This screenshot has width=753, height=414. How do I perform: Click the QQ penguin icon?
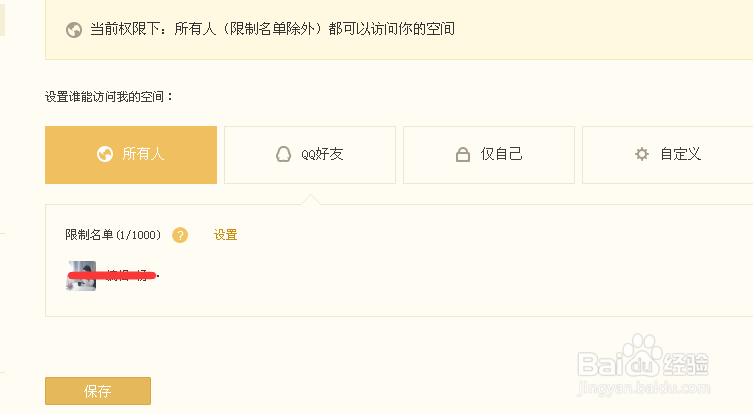(x=283, y=154)
